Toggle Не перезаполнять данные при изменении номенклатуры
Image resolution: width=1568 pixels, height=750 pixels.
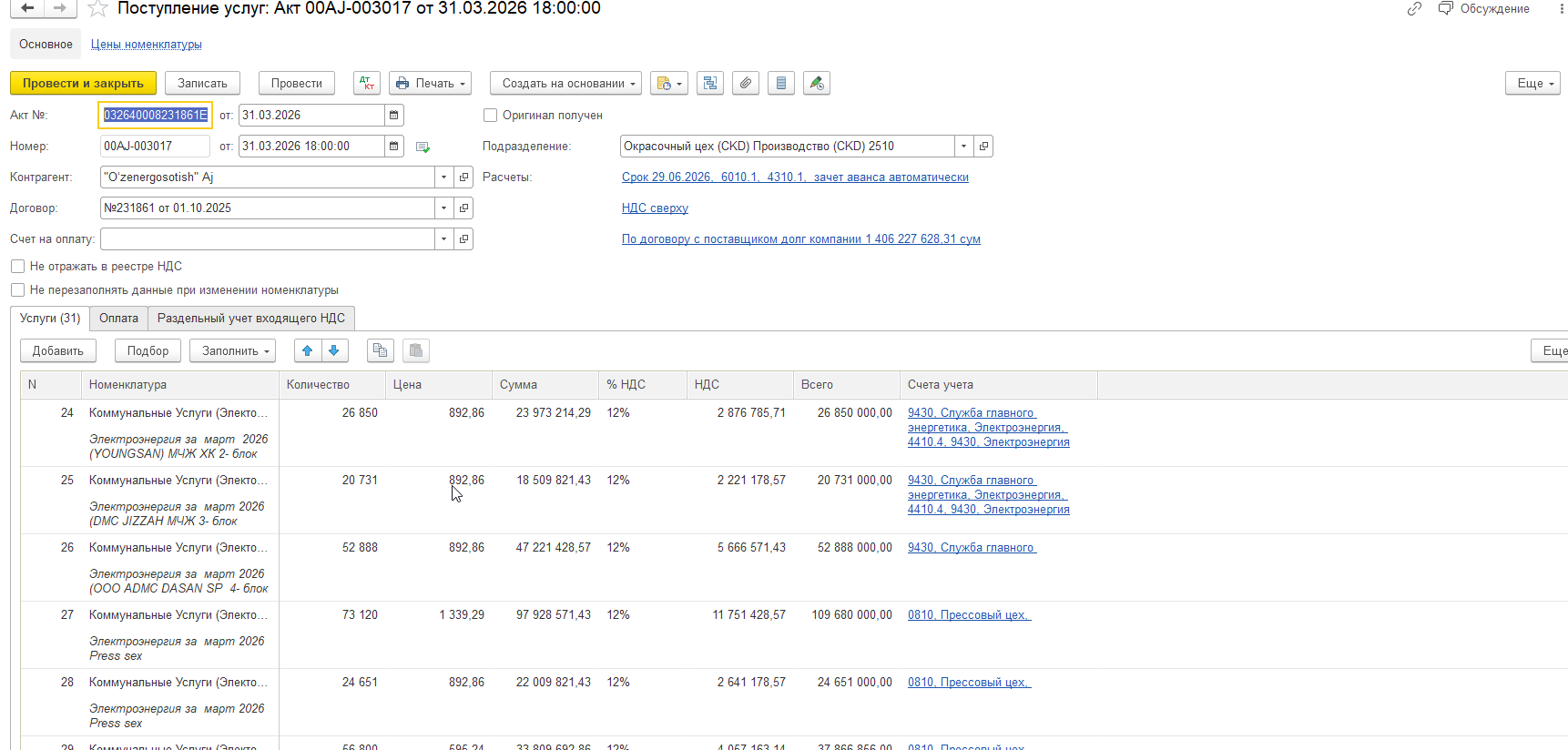click(x=17, y=290)
